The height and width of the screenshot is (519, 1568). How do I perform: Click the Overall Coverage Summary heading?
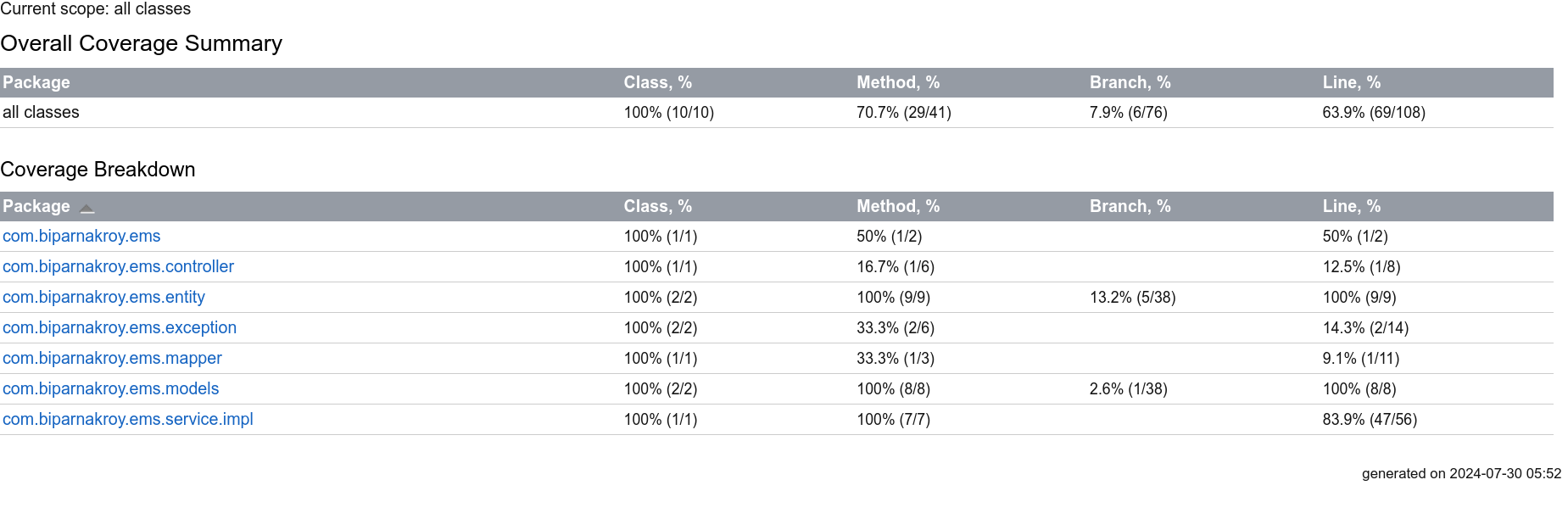[141, 44]
